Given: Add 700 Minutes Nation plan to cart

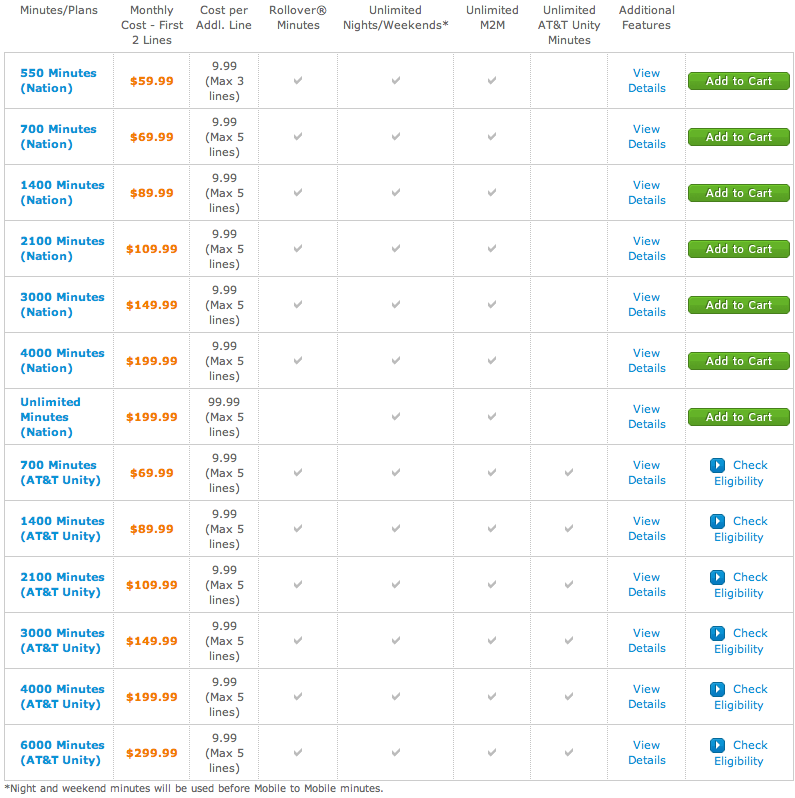Looking at the screenshot, I should [x=738, y=137].
